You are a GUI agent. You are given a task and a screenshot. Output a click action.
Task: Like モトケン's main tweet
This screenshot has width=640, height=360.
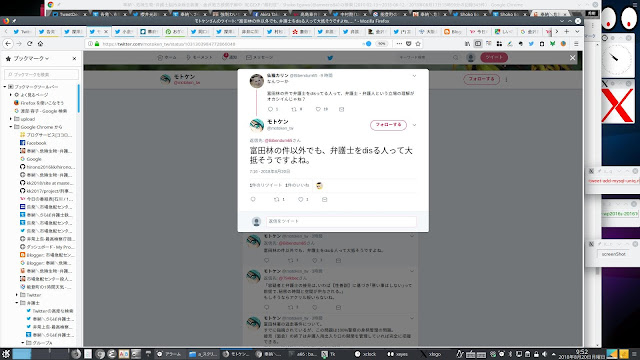tap(301, 199)
